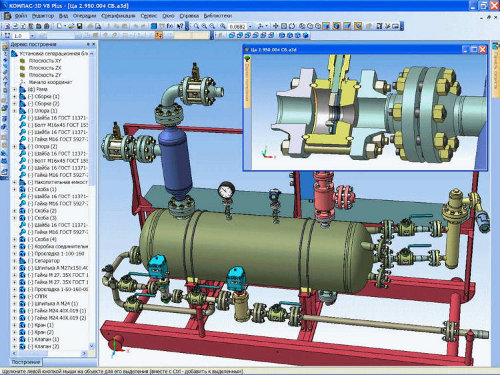Click the tree panel vertical scrollbar down arrow
Screen dimensions: 500x375
coord(92,346)
